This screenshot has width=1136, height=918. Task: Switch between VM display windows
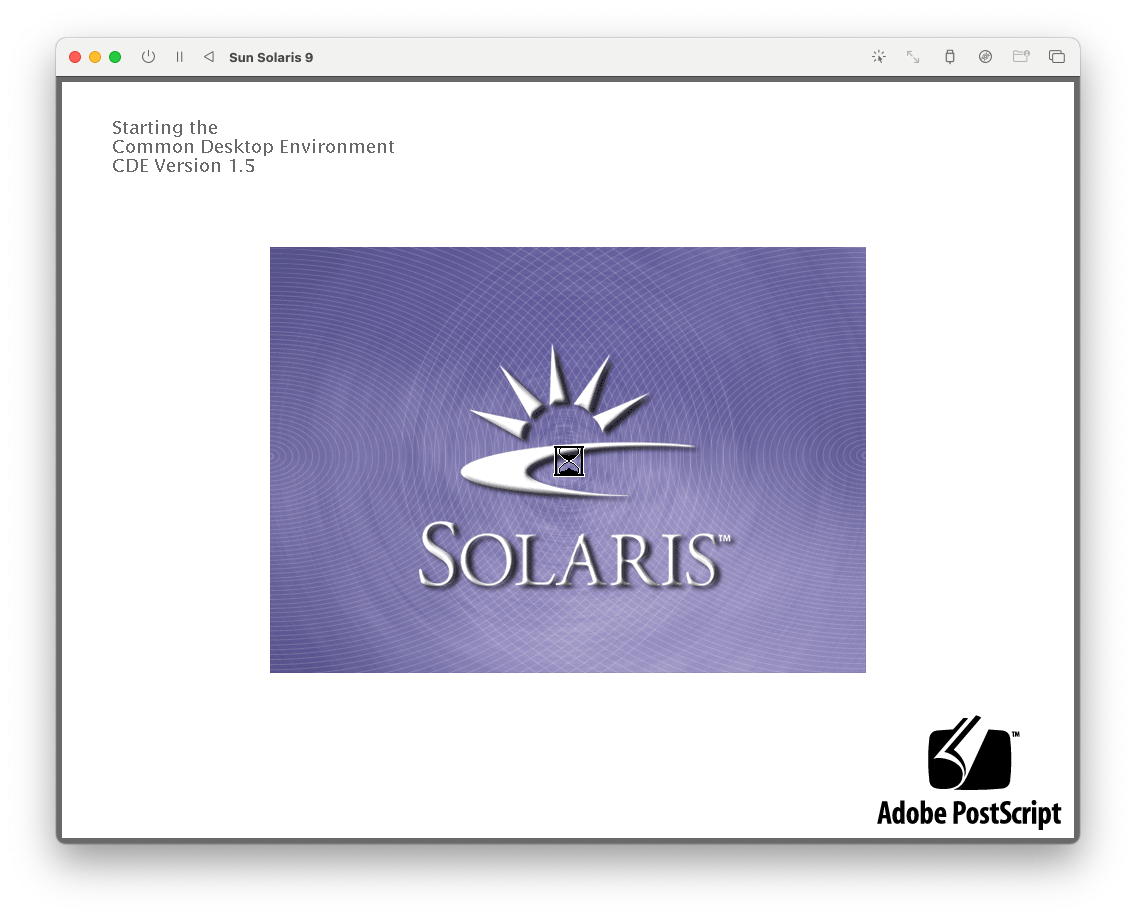click(1057, 57)
